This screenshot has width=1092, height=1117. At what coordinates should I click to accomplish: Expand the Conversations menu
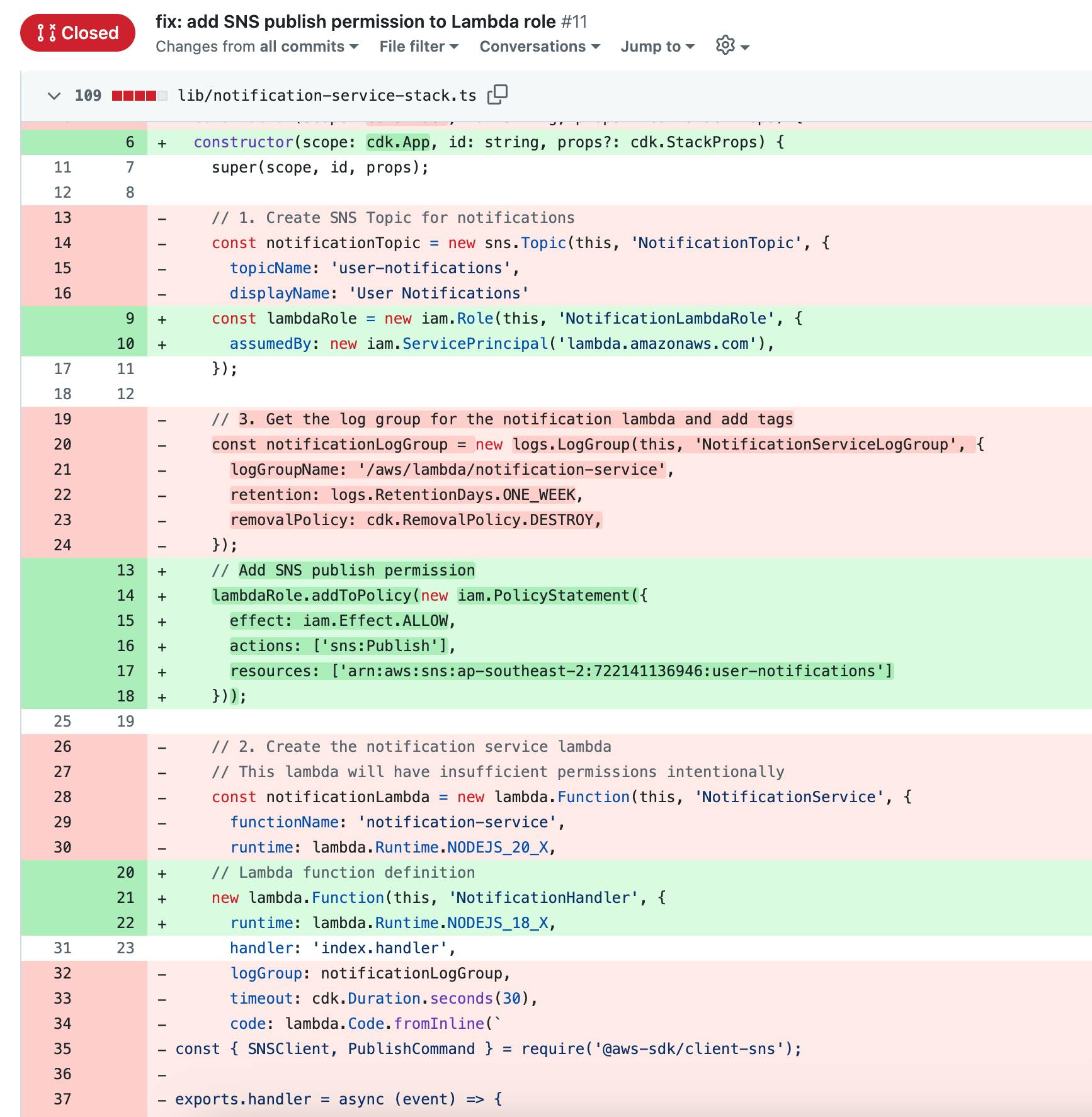click(x=540, y=47)
